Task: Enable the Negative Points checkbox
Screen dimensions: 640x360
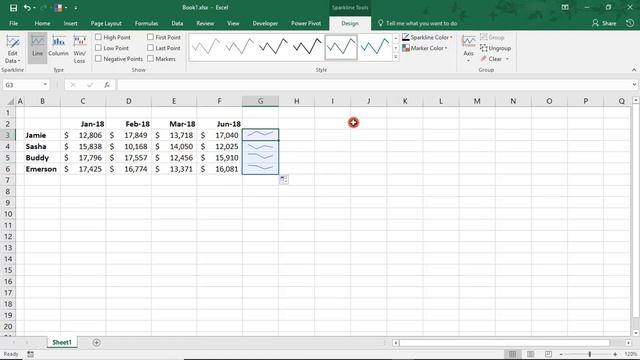Action: point(98,58)
